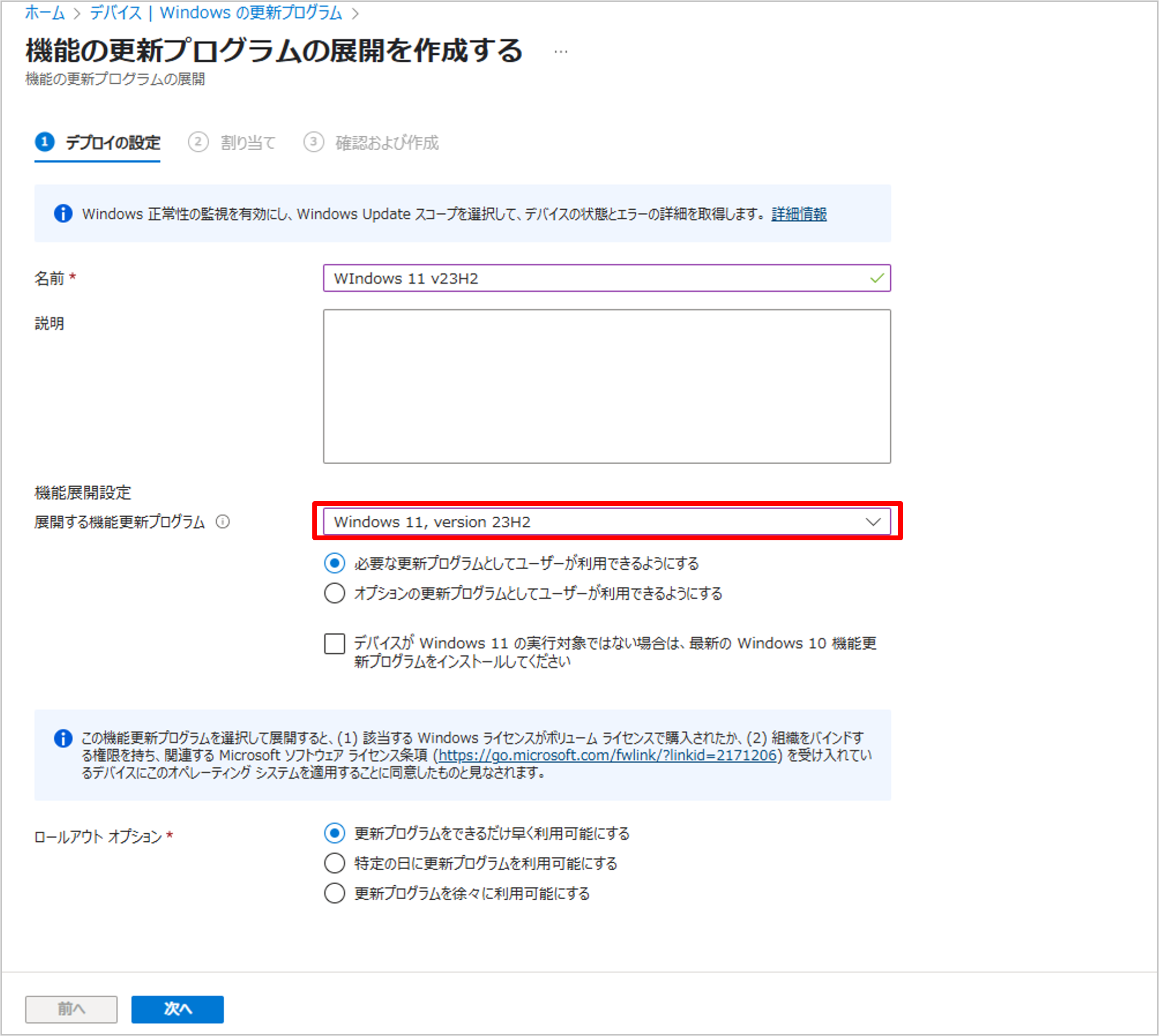1159x1036 pixels.
Task: Click info icon in license notice banner
Action: 63,738
